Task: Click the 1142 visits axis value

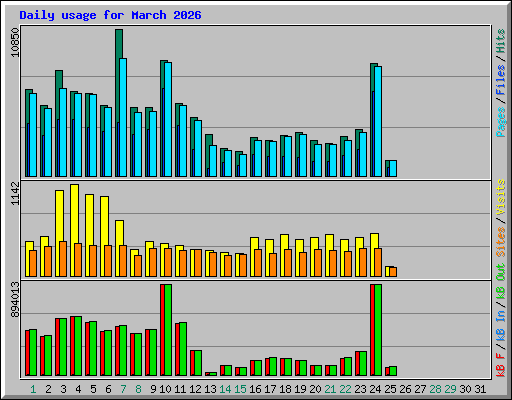Action: [15, 194]
